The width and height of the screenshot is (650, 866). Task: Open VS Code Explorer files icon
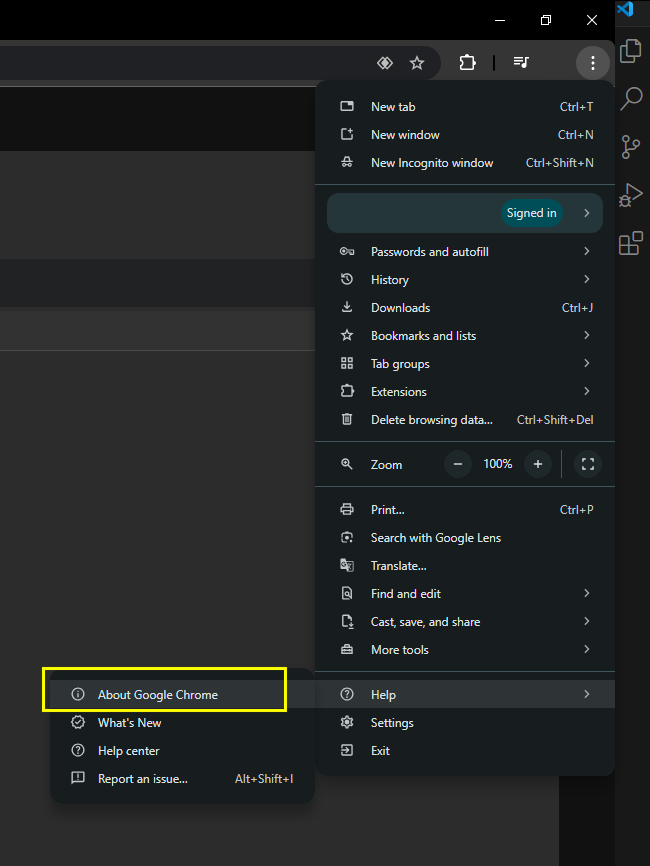pyautogui.click(x=630, y=50)
